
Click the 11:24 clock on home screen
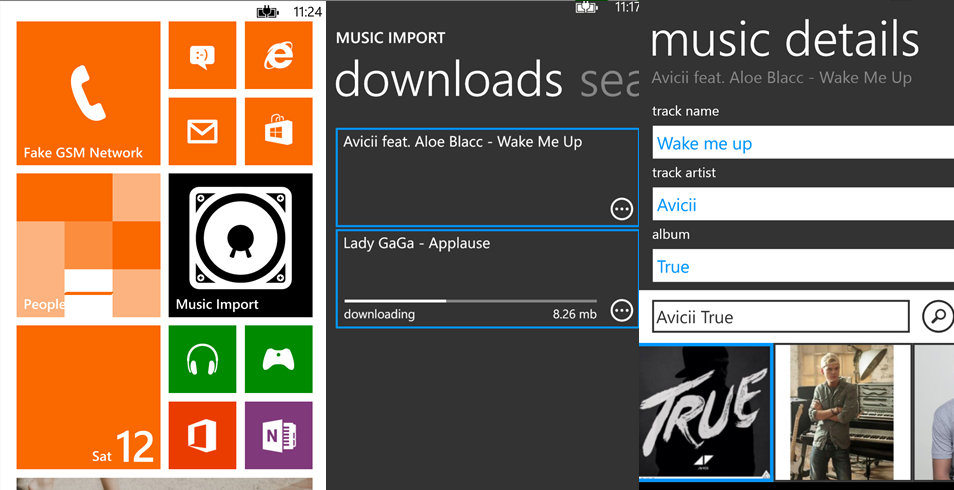(307, 11)
